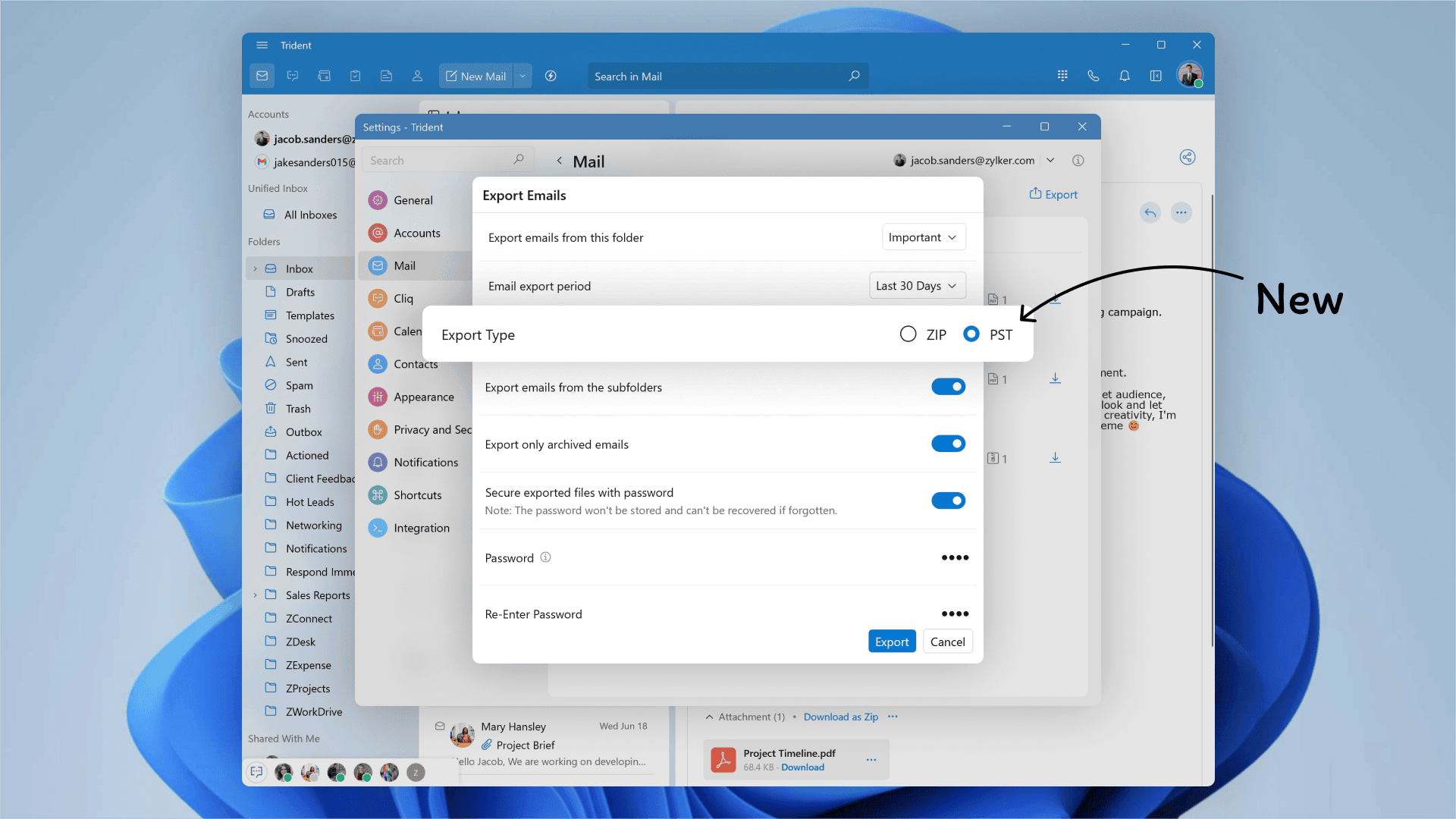This screenshot has height=819, width=1456.
Task: Open Mary Hansley Project Brief email
Action: click(x=544, y=744)
